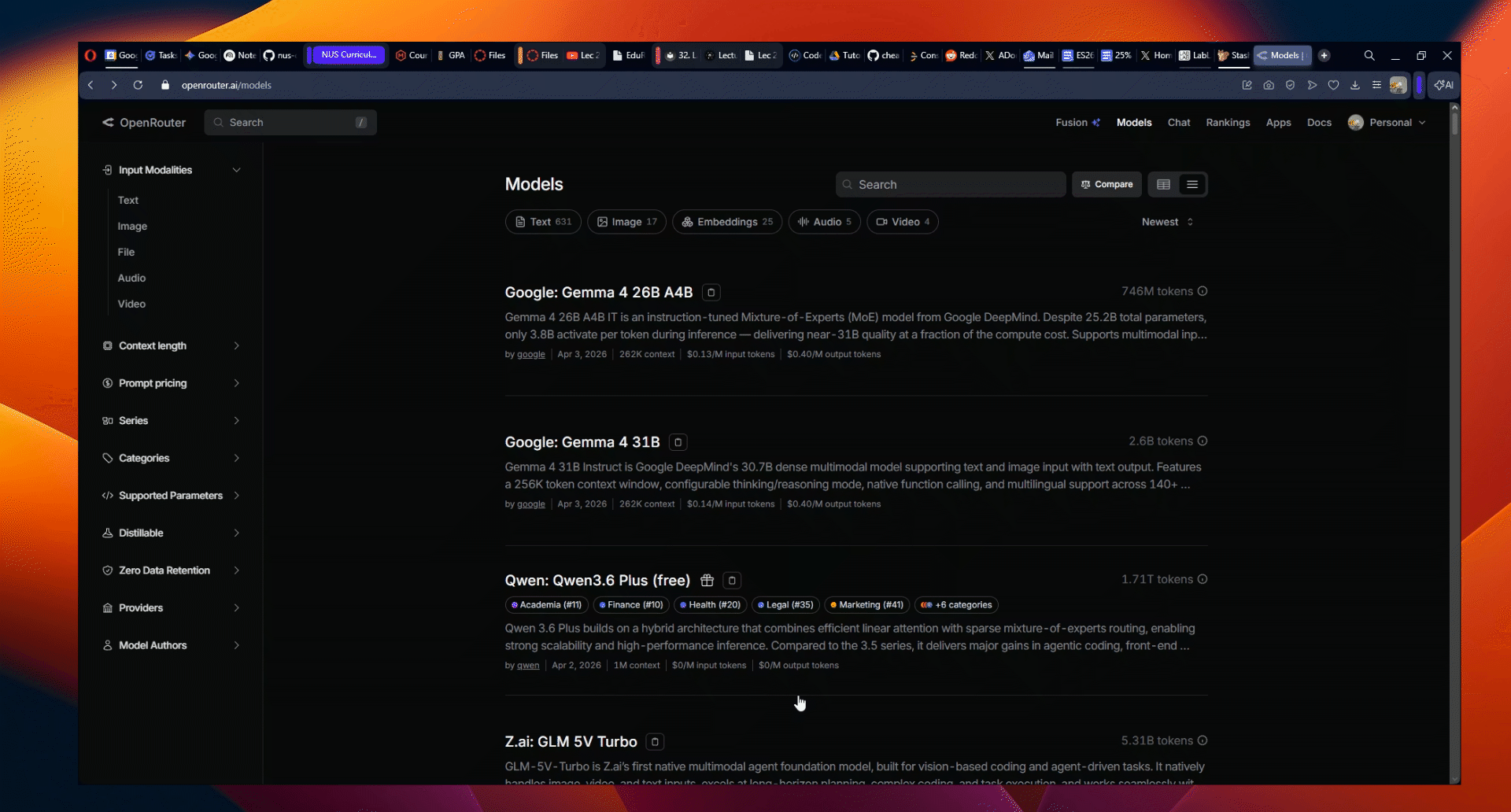Open the Newest sort dropdown

coord(1167,222)
